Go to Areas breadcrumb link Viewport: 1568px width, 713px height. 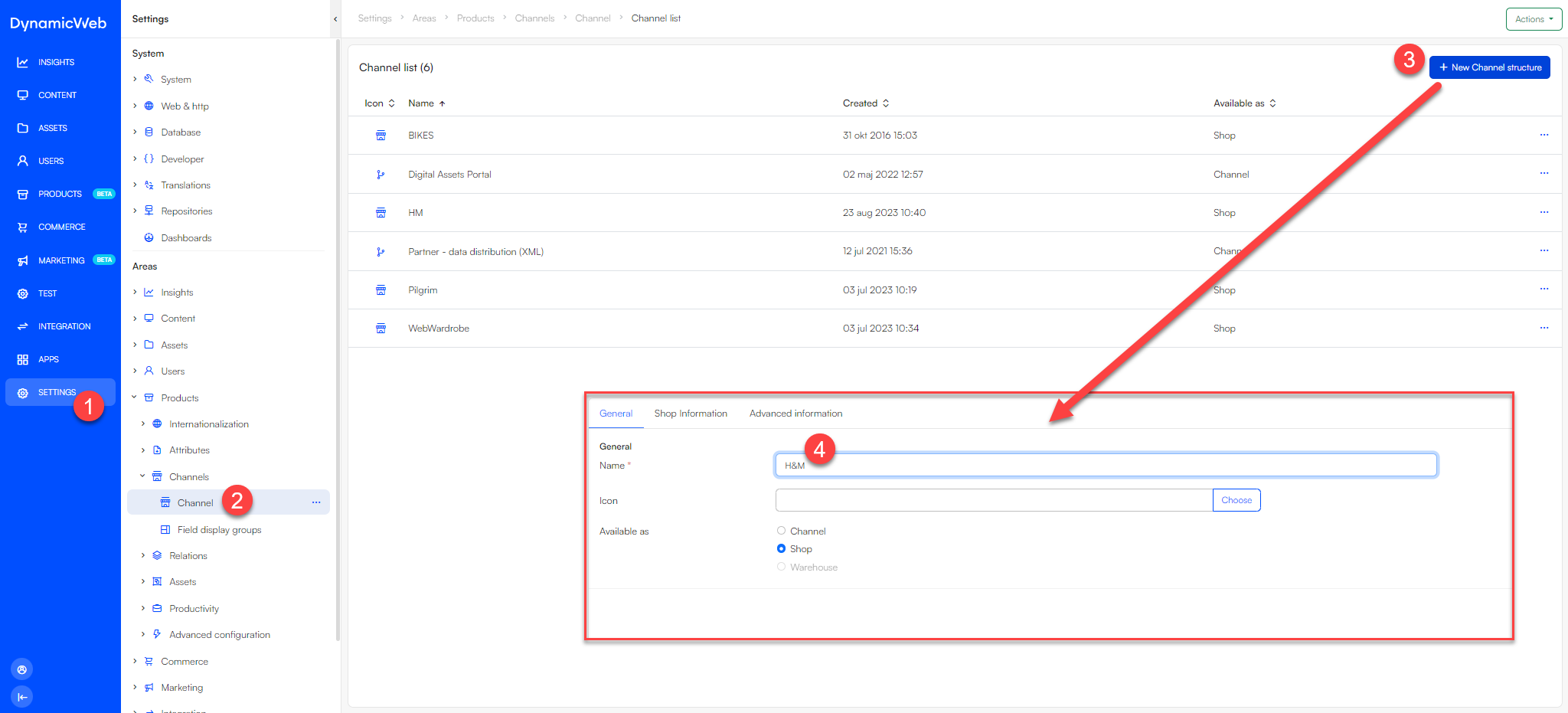tap(424, 18)
